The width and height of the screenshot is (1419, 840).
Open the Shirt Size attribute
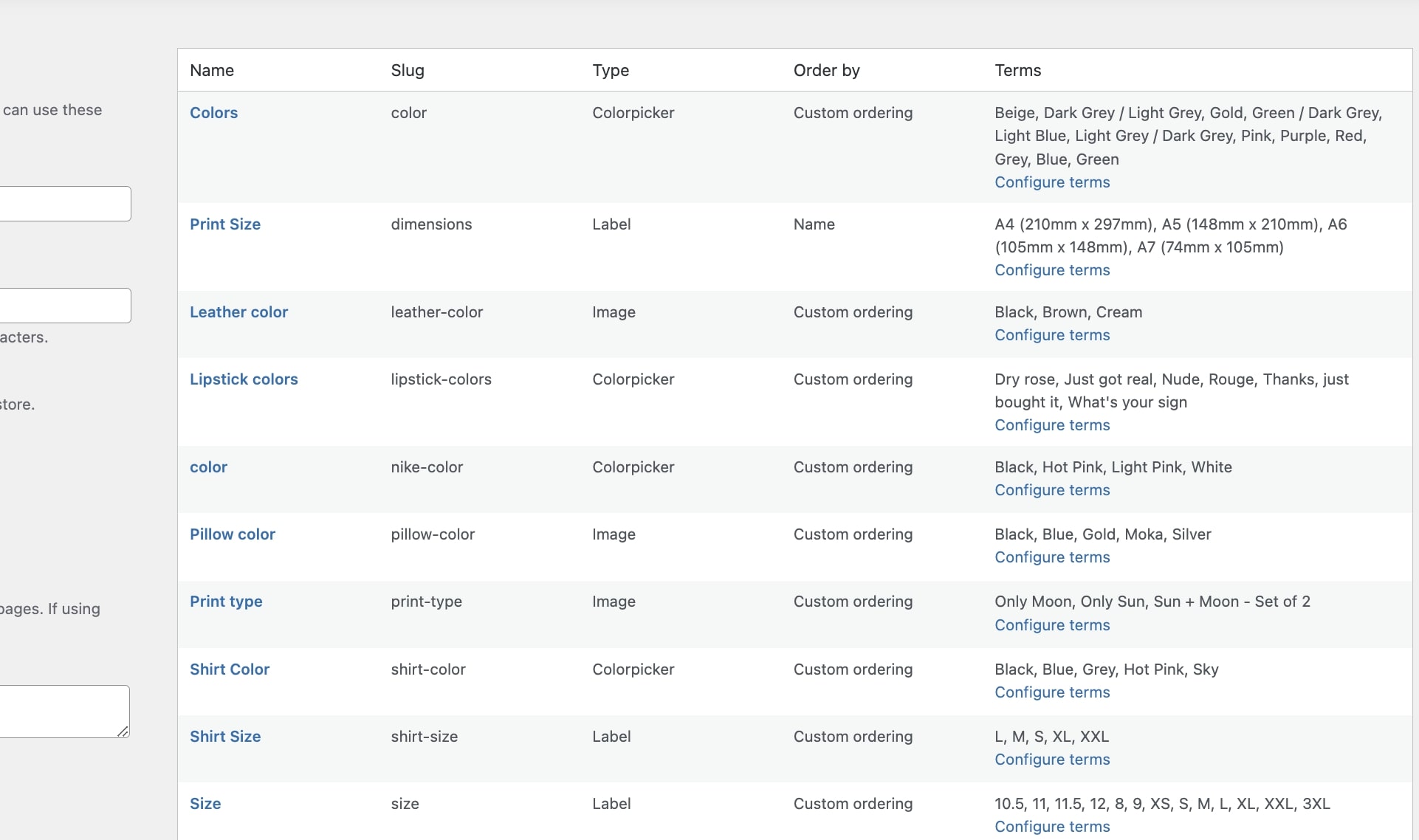(225, 737)
